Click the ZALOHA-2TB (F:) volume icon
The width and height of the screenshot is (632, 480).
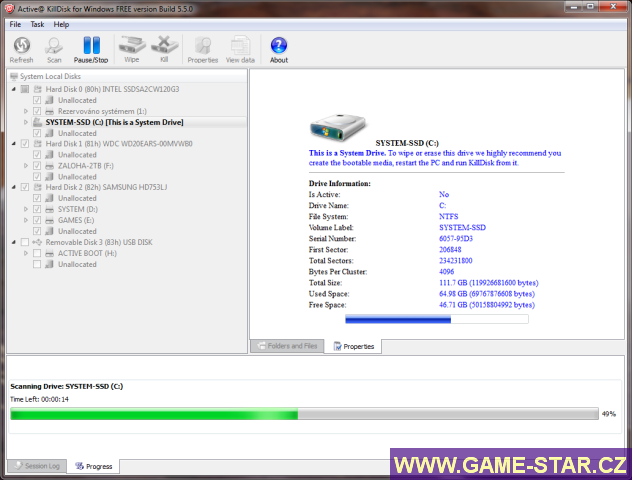pyautogui.click(x=49, y=166)
